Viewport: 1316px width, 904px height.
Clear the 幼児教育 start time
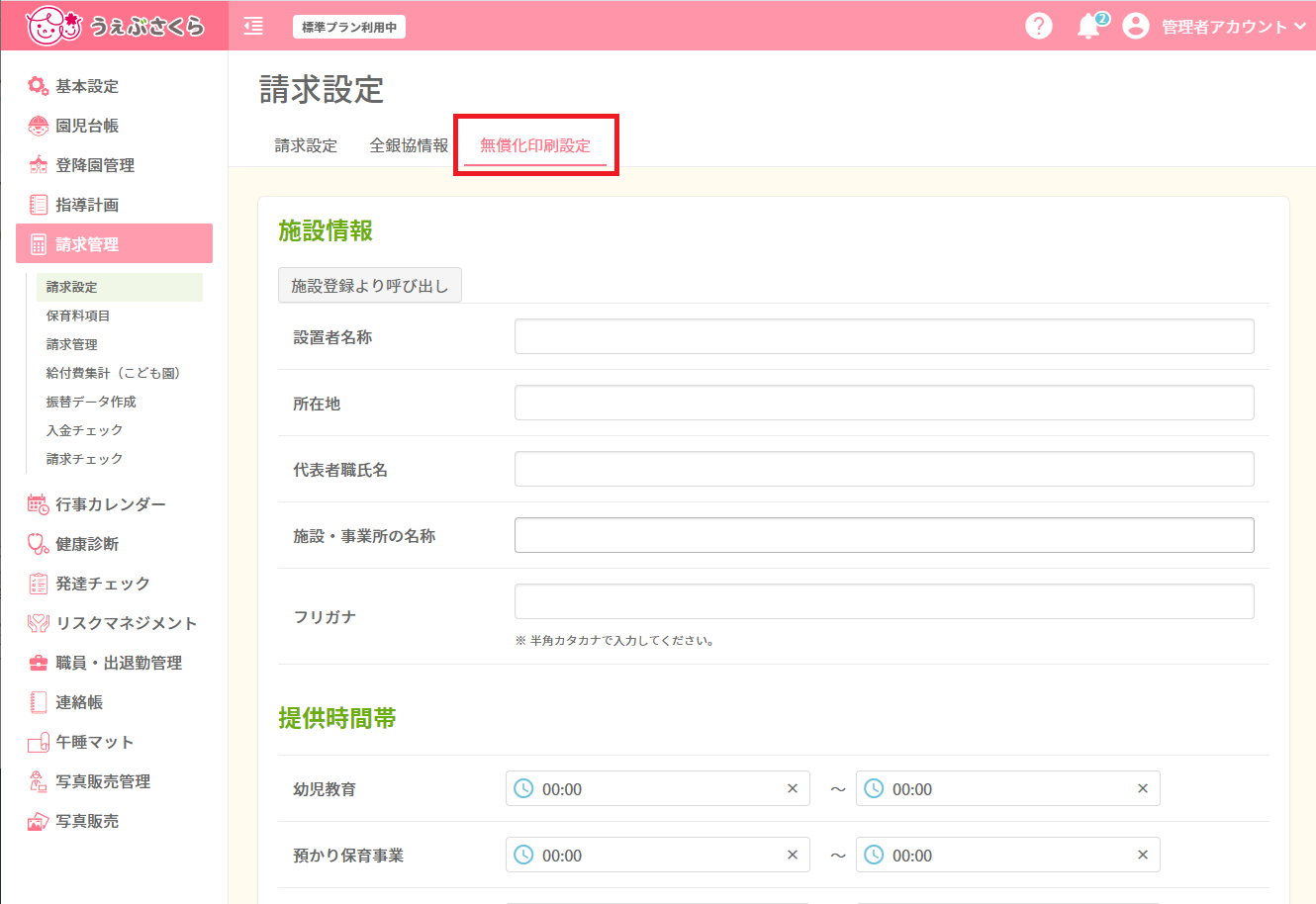pos(793,788)
